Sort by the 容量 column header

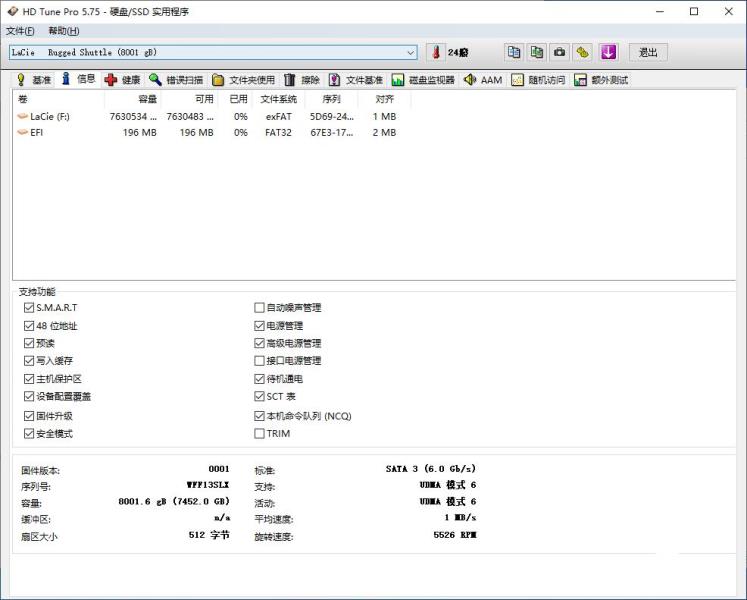[133, 99]
